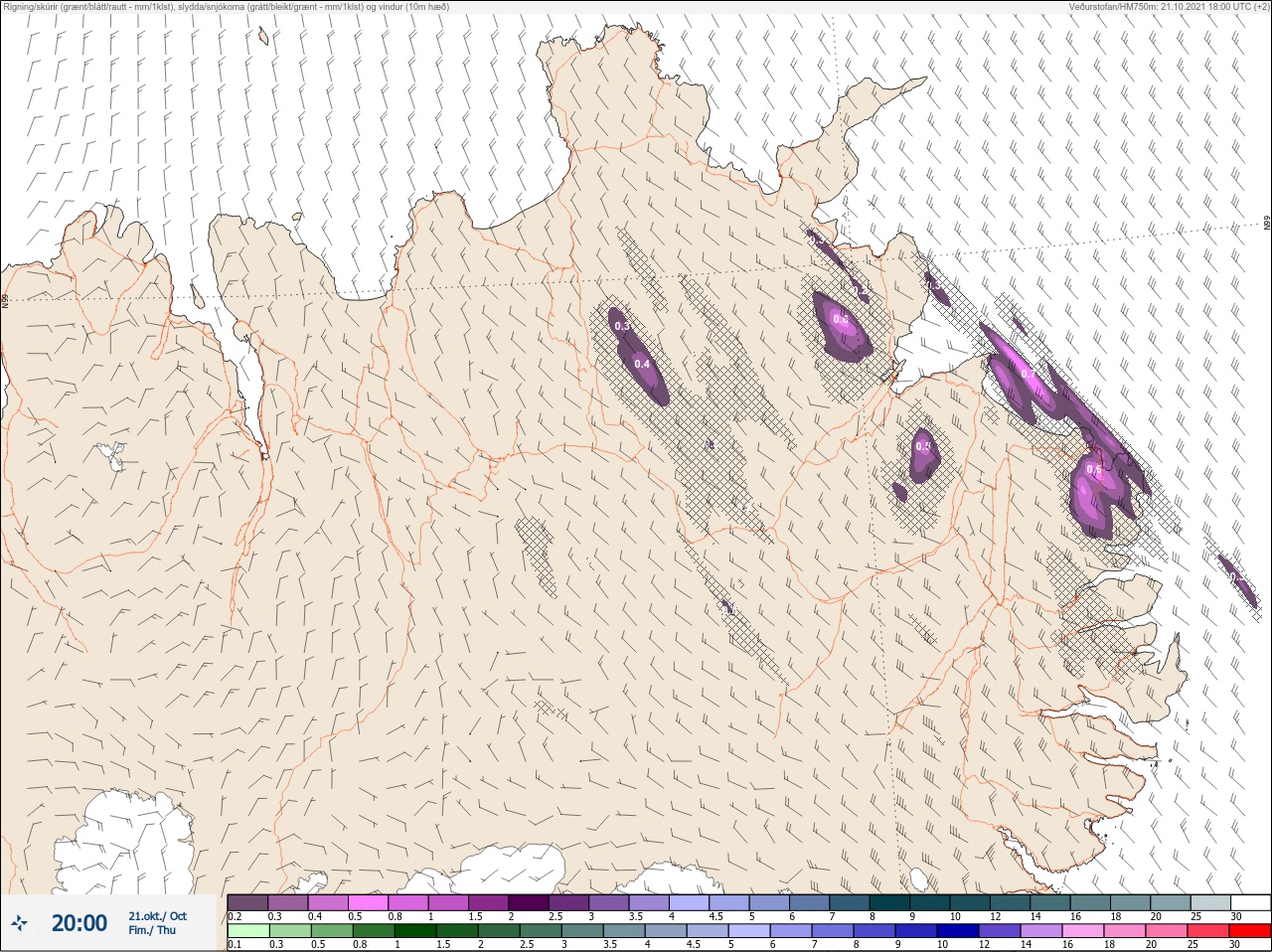This screenshot has width=1272, height=952.
Task: Click the 12 label in the lower legend row
Action: [984, 944]
